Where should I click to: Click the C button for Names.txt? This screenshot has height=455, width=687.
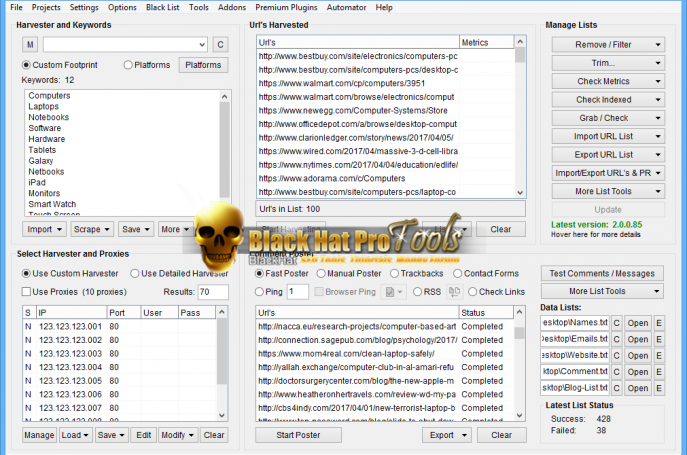616,323
